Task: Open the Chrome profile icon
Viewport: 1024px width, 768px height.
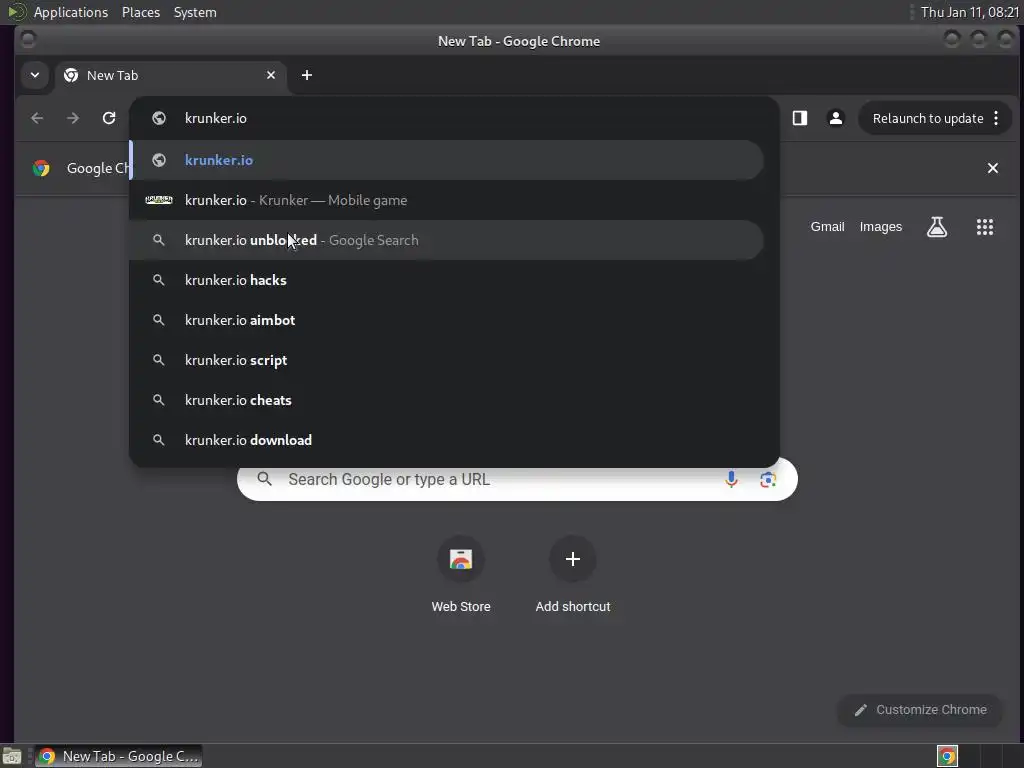Action: tap(836, 118)
